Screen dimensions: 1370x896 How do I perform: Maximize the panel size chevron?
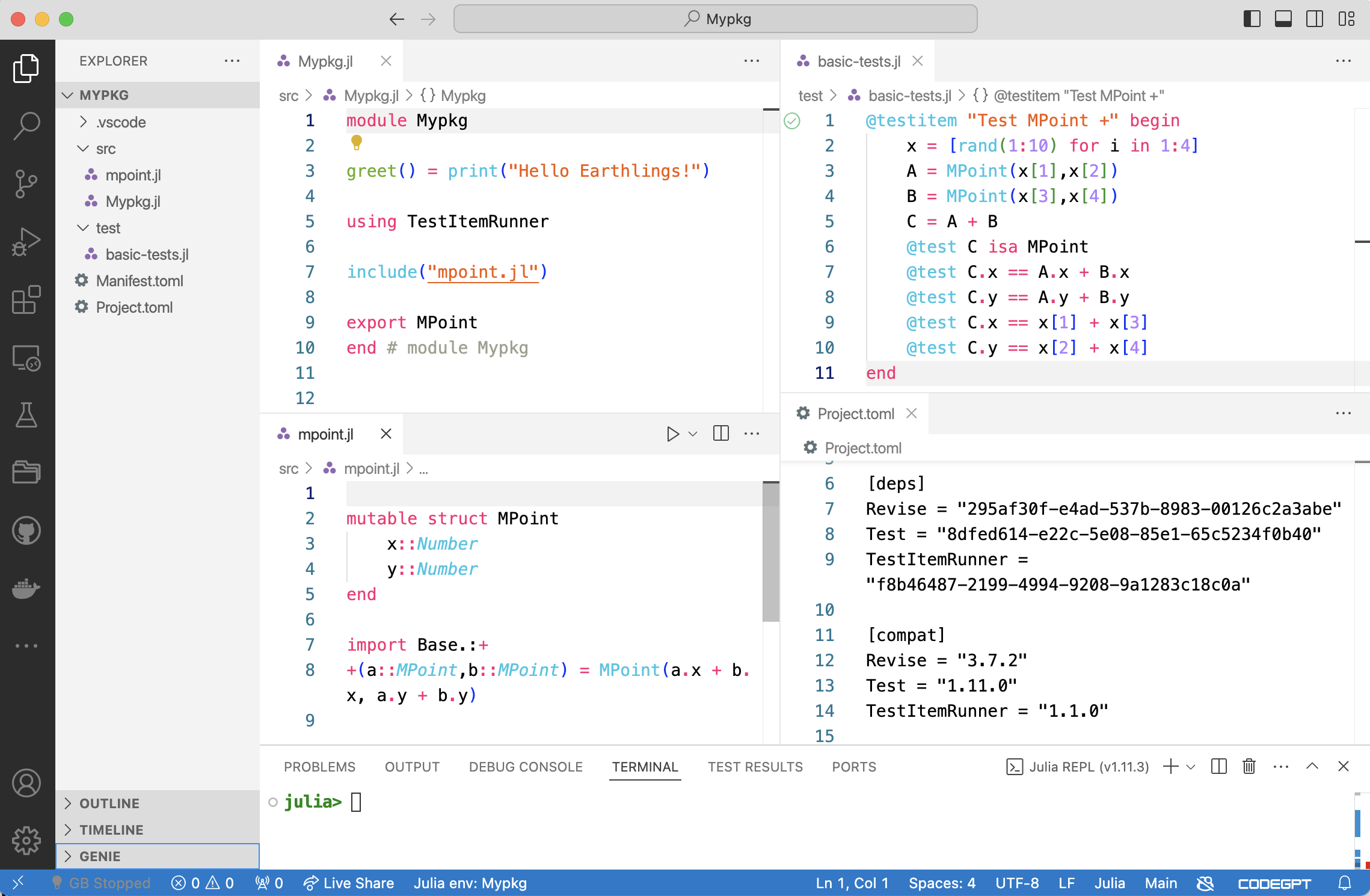(x=1312, y=766)
